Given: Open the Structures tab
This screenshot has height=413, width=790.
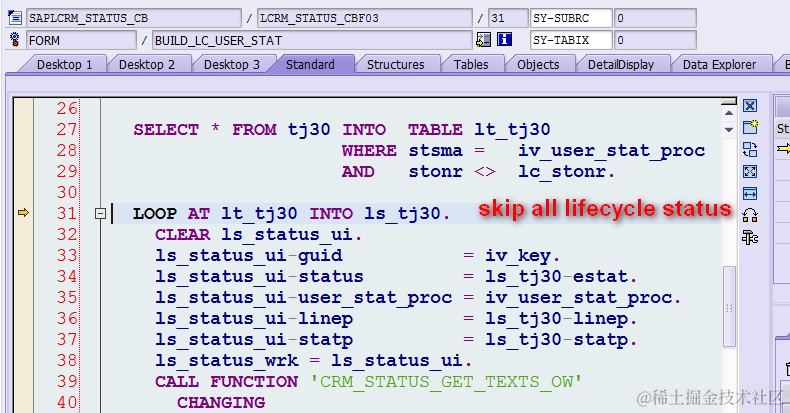Looking at the screenshot, I should (396, 64).
